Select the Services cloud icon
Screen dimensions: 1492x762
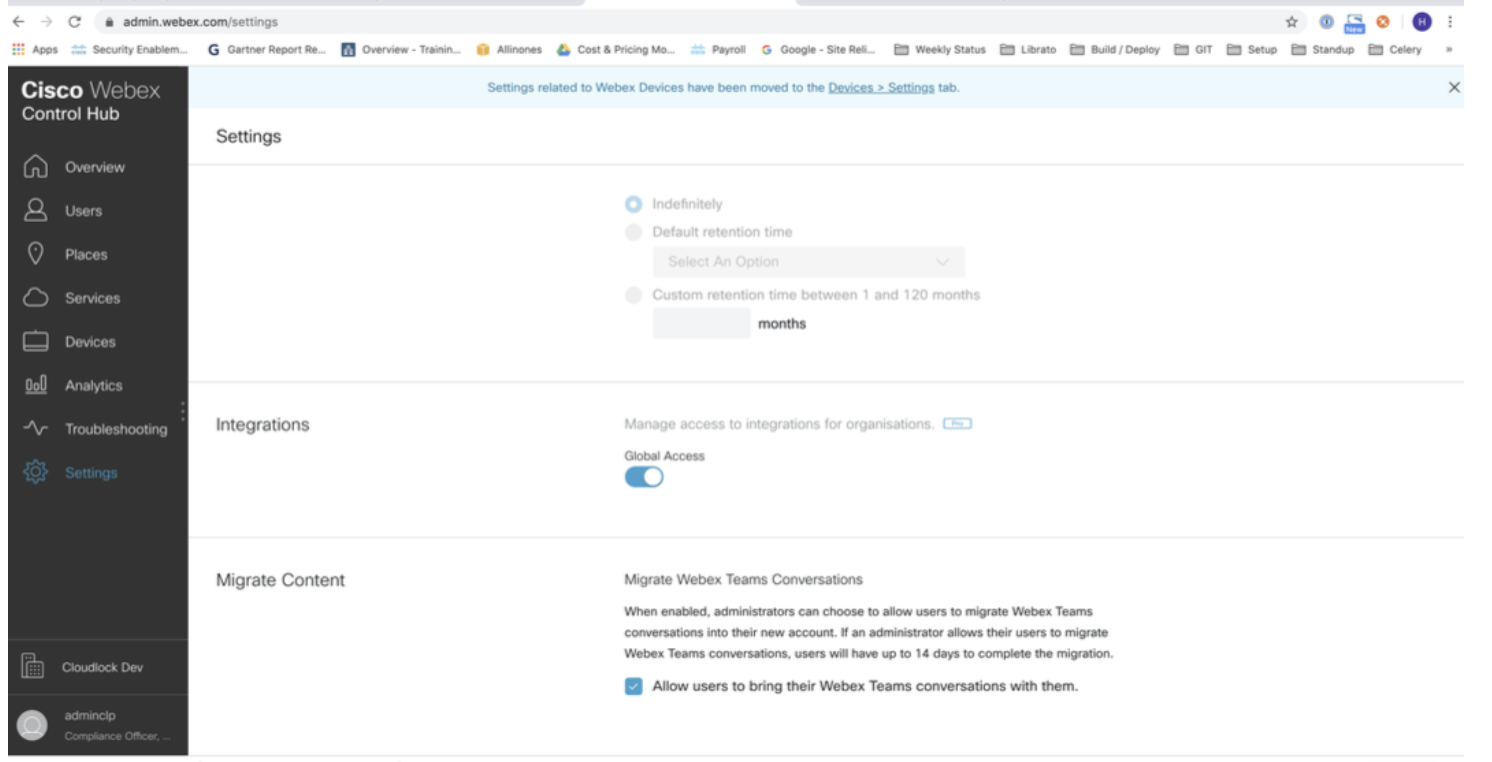point(36,298)
